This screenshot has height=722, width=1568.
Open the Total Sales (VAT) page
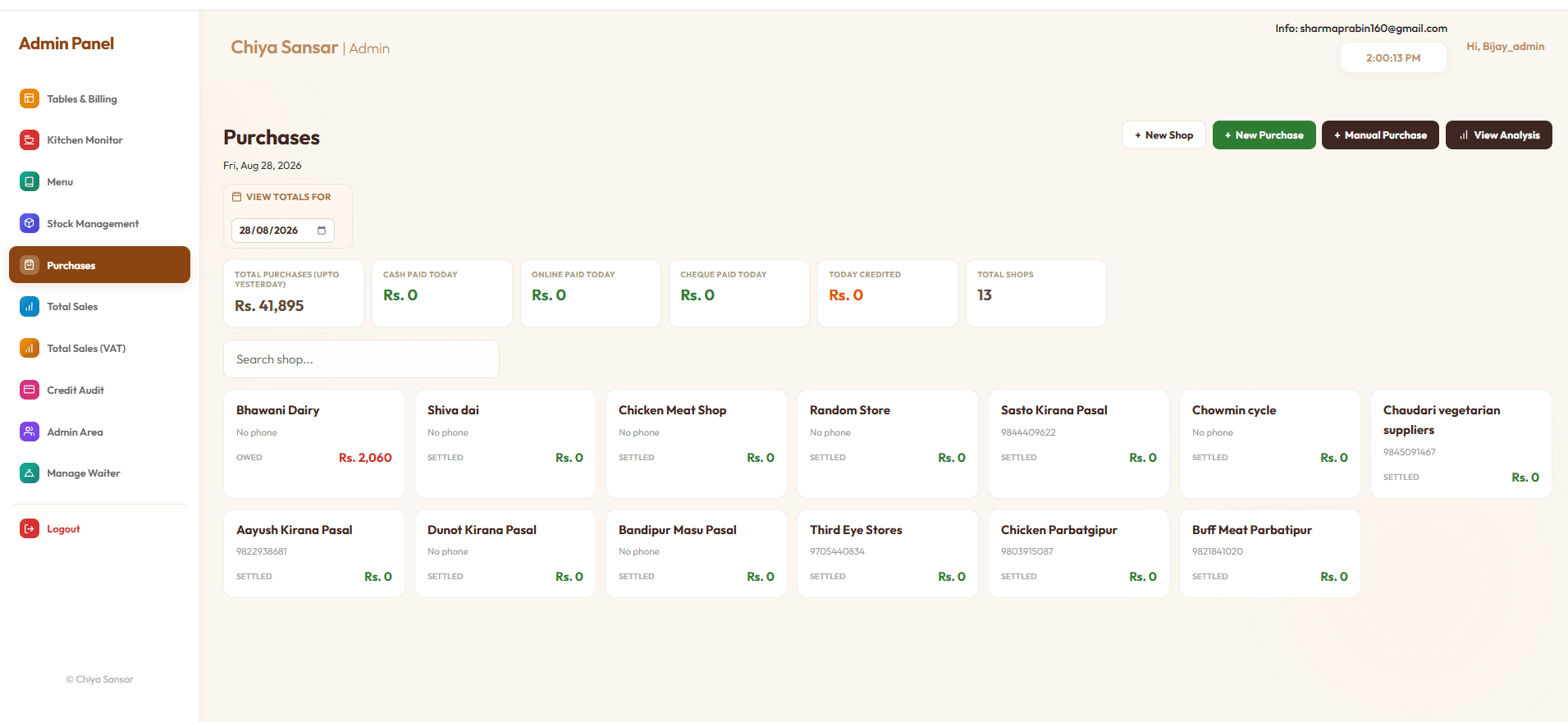click(x=99, y=348)
